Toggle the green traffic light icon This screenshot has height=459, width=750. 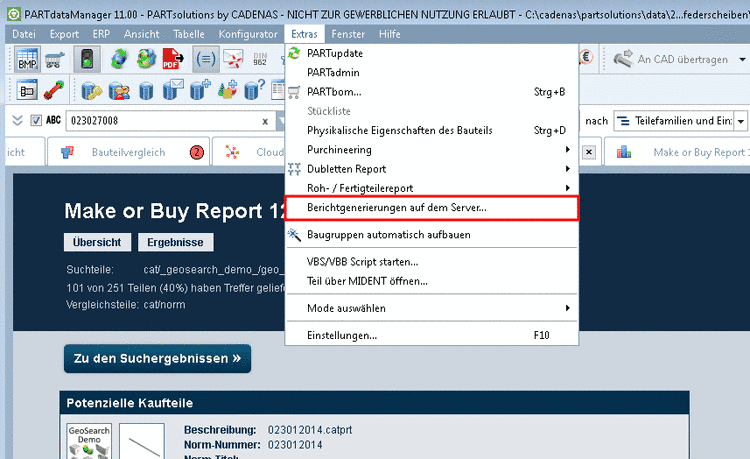pos(87,59)
